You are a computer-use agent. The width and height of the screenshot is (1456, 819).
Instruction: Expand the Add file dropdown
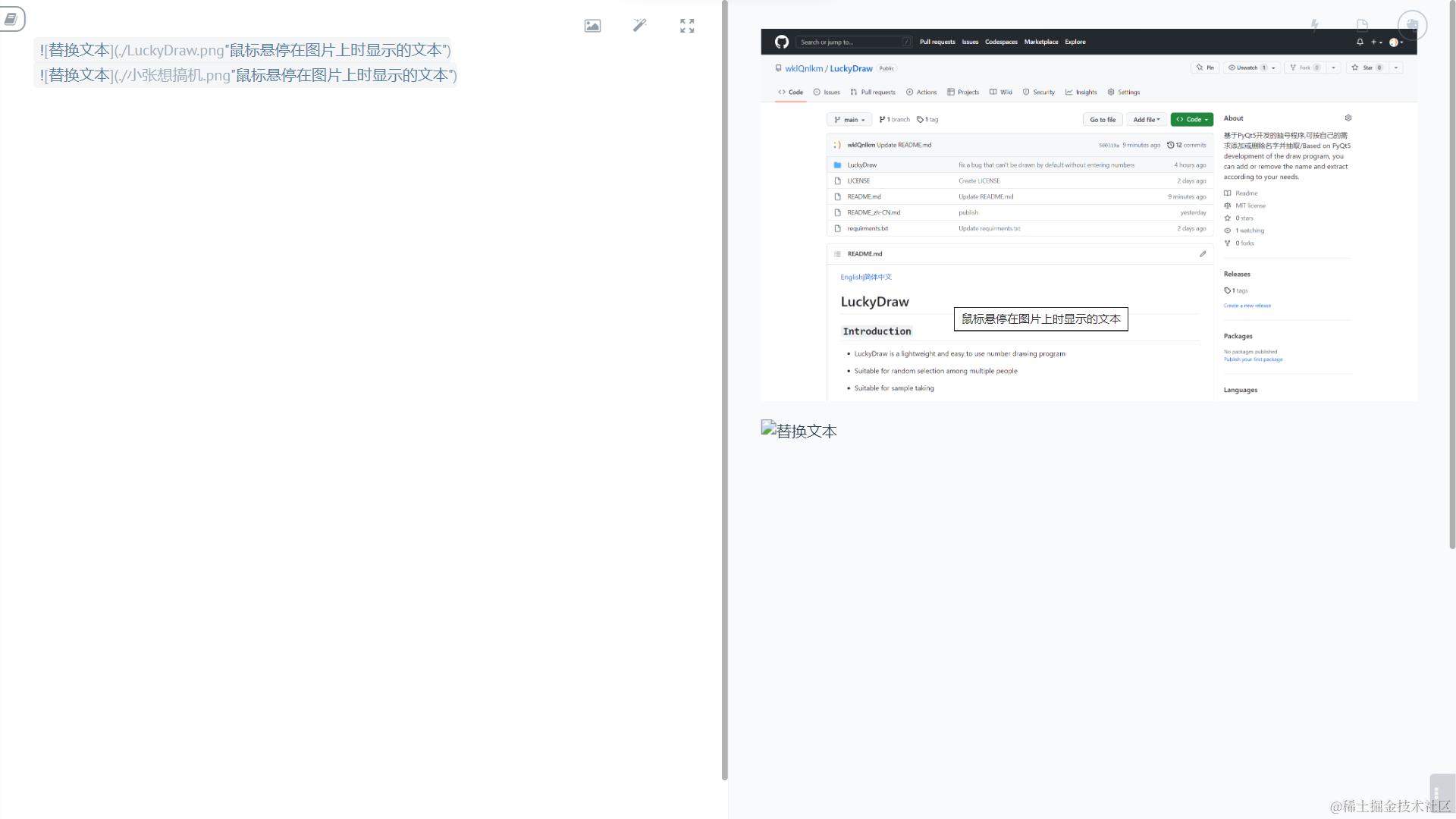[1146, 120]
